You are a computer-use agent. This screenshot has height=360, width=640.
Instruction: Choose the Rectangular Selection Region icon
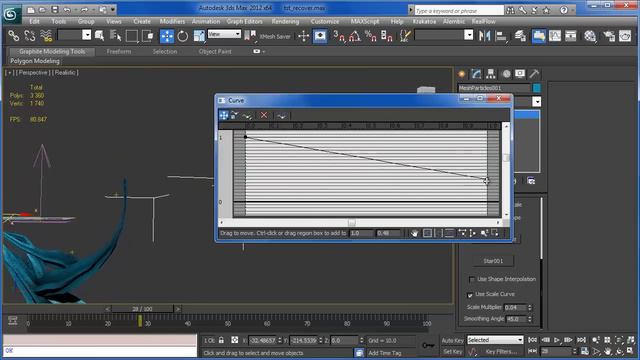point(132,36)
